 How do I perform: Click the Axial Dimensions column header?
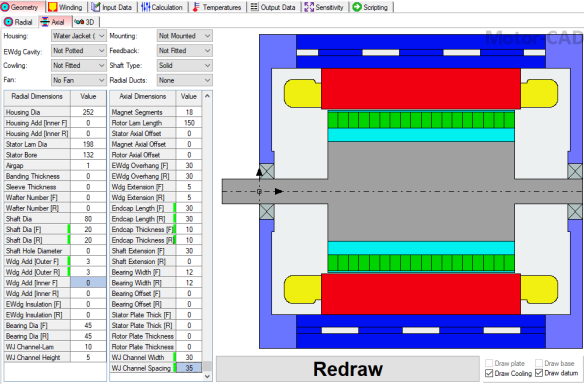142,97
